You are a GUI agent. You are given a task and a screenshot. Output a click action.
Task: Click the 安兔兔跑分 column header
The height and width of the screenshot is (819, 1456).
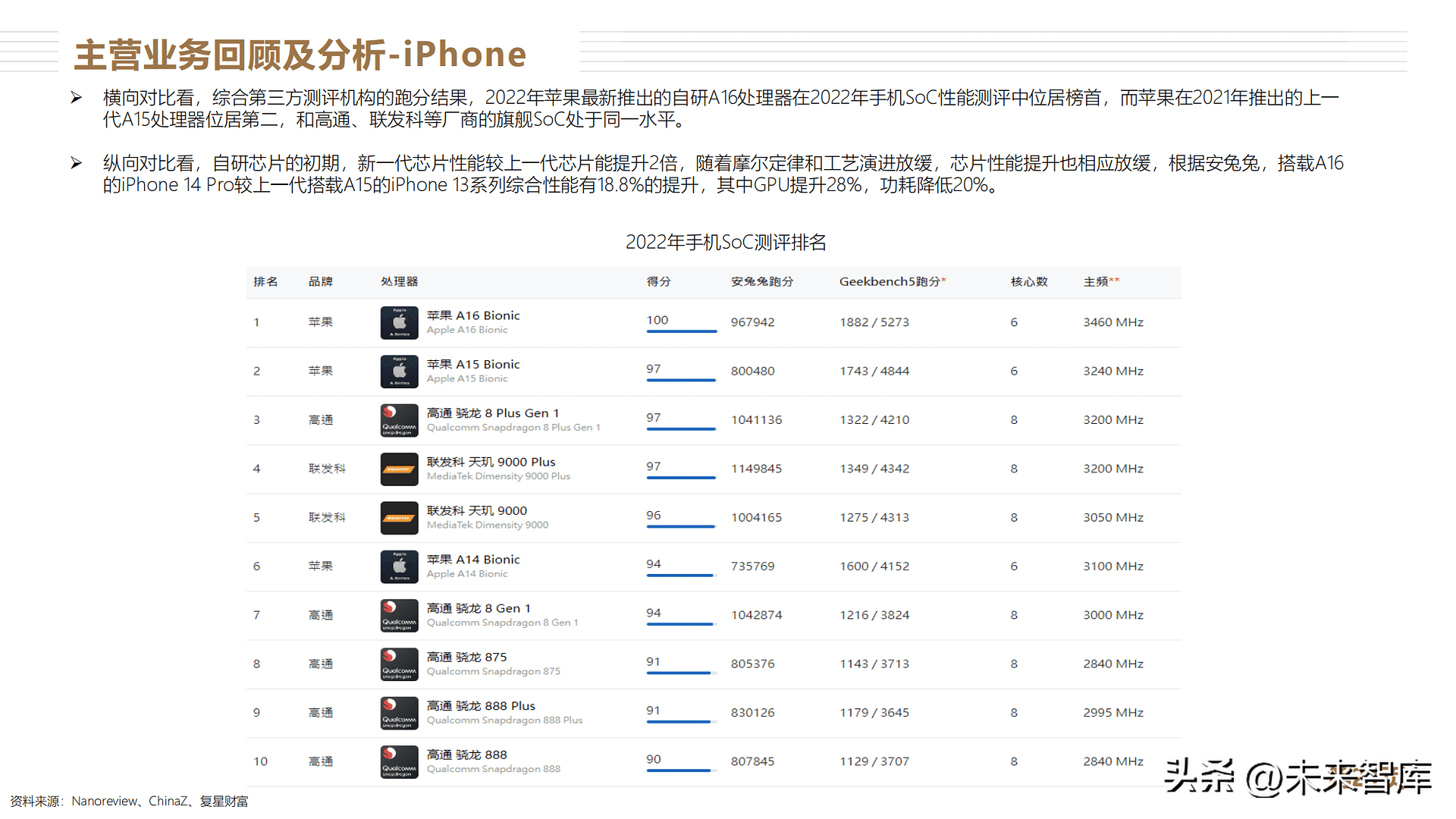pyautogui.click(x=762, y=281)
